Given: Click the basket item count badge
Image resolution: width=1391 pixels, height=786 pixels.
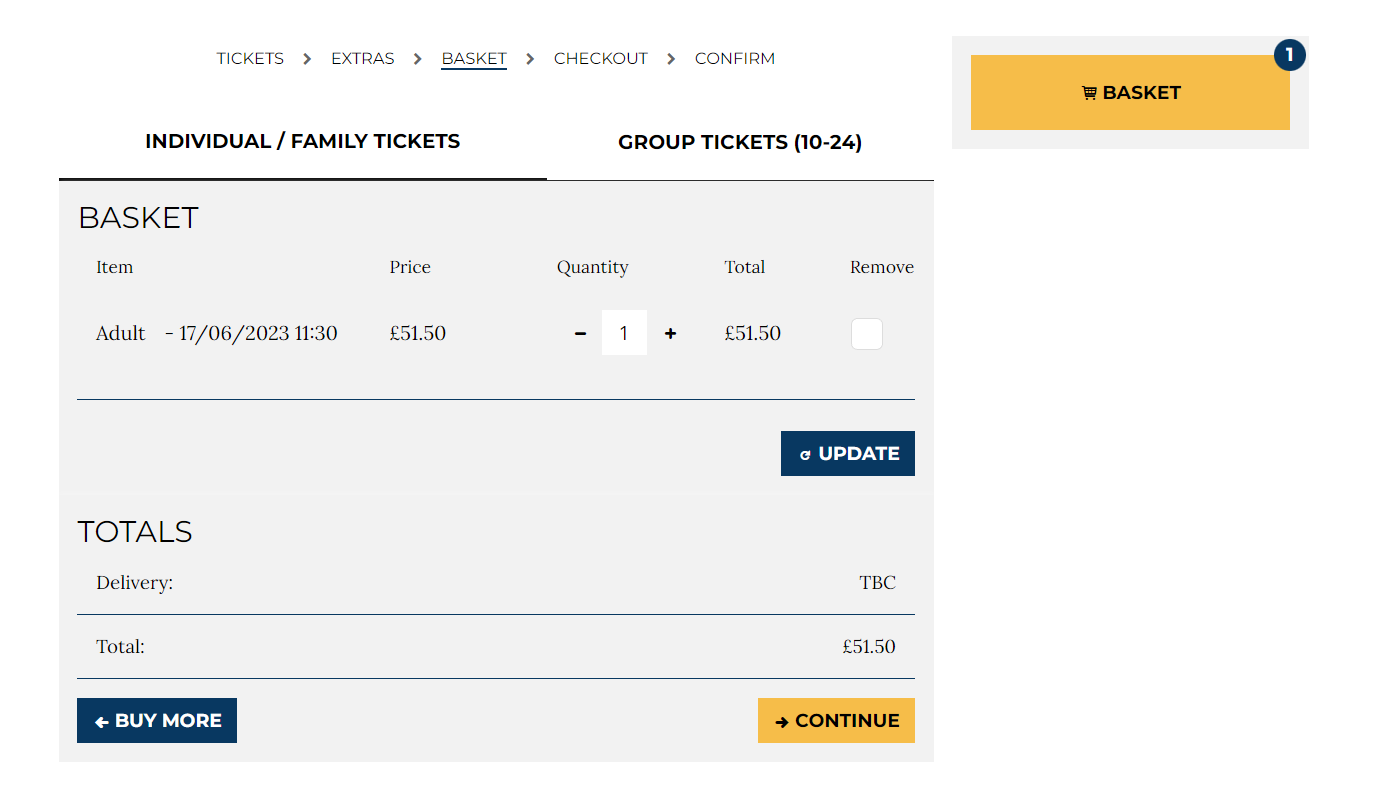Looking at the screenshot, I should click(1289, 55).
